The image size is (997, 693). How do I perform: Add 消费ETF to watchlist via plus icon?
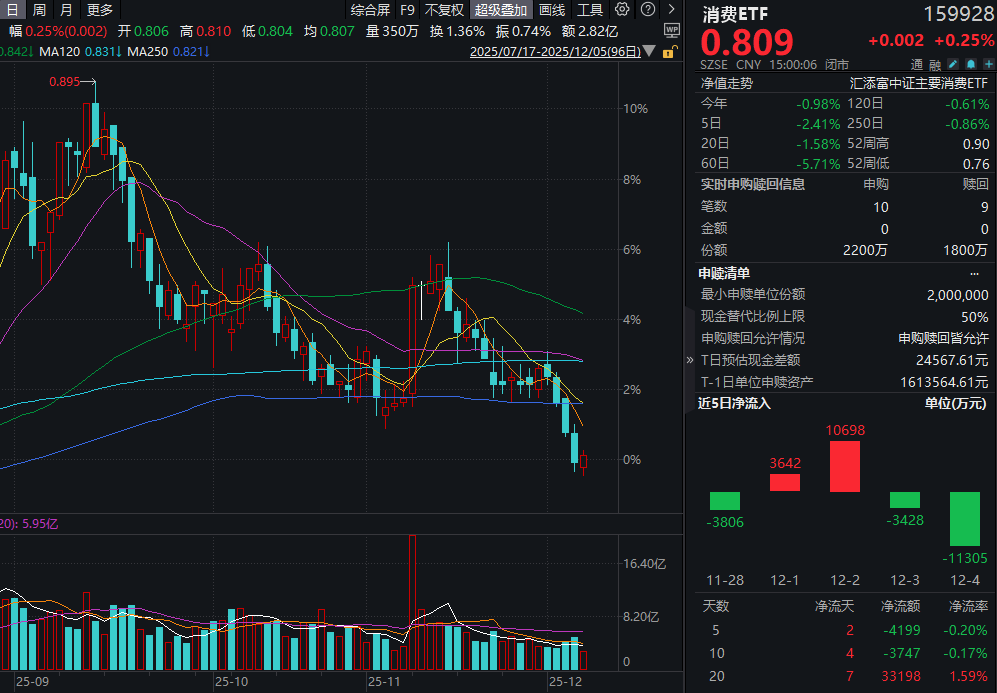click(989, 63)
